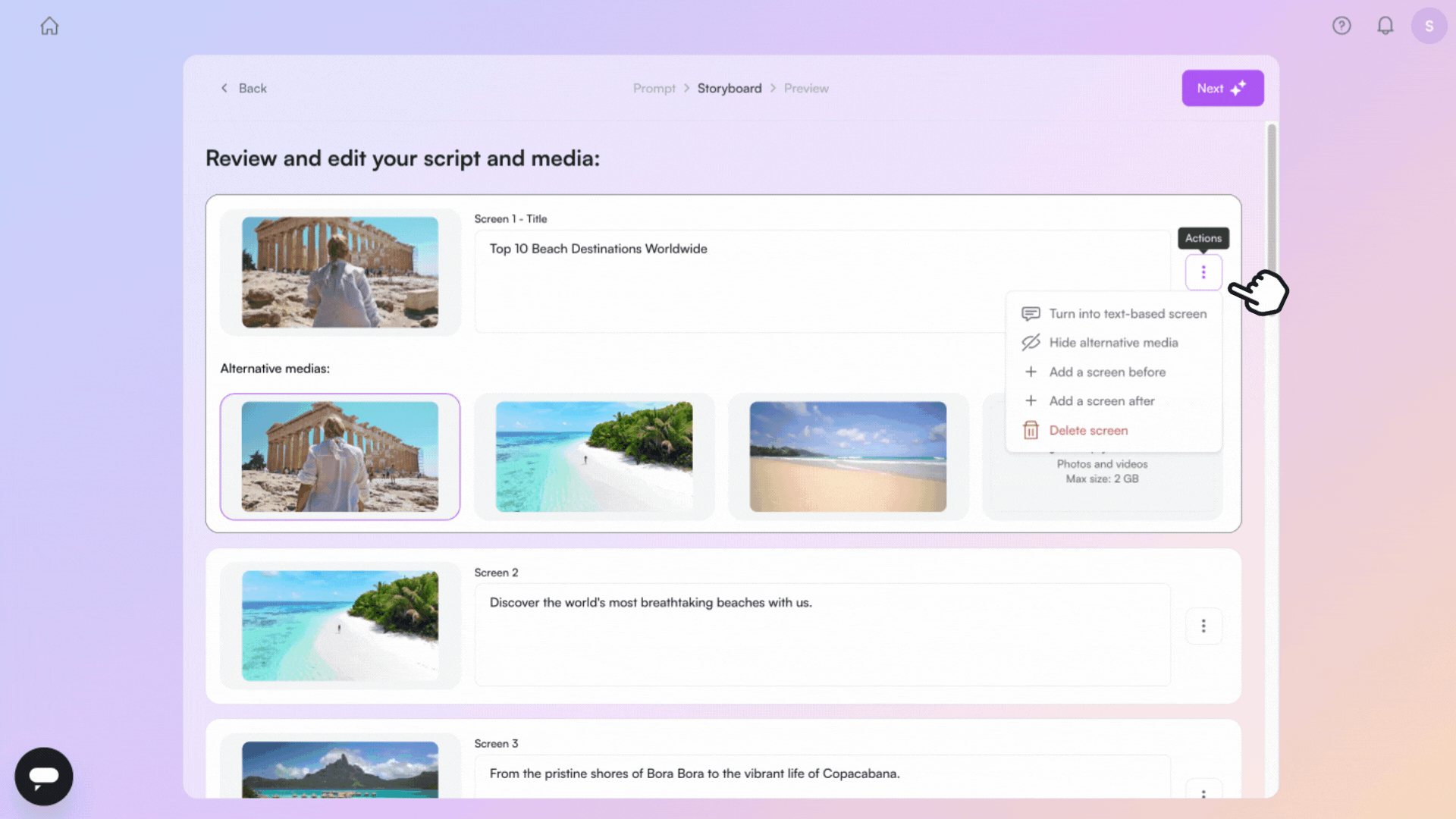
Task: Open the notifications bell
Action: pyautogui.click(x=1385, y=26)
